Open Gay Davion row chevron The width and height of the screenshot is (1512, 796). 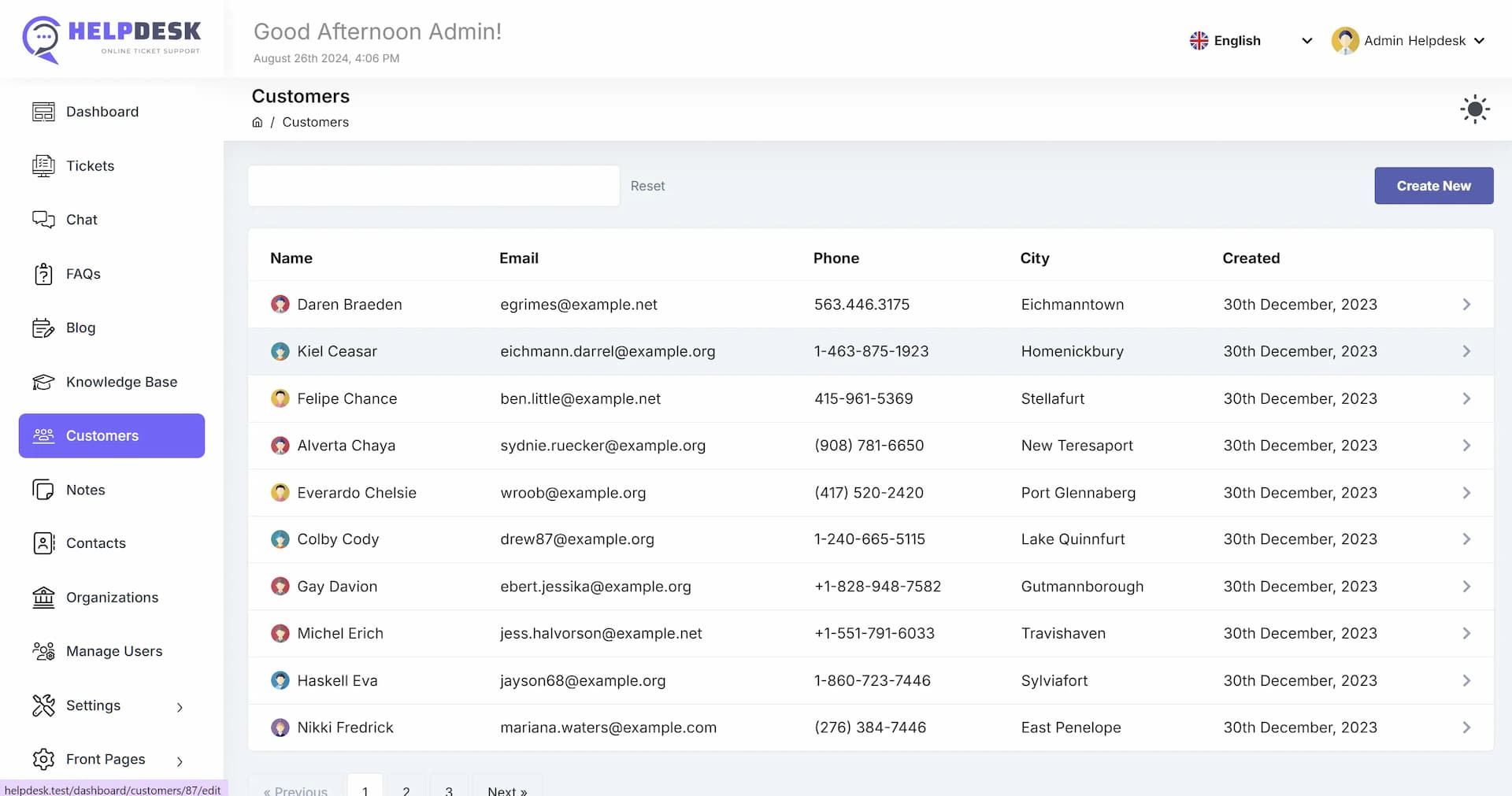pos(1466,587)
